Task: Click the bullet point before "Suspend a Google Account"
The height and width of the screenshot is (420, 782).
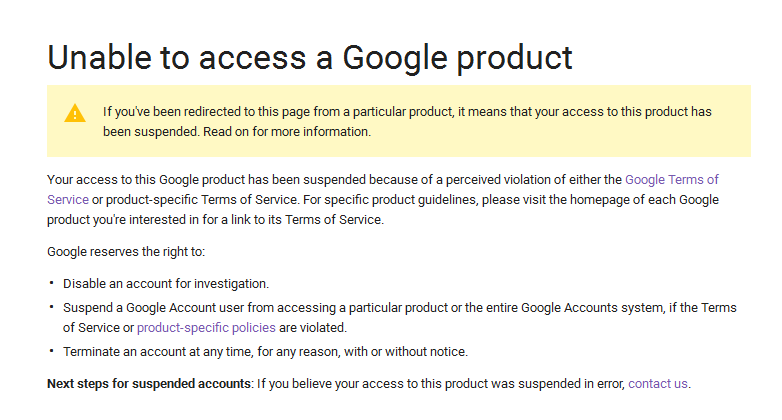Action: pyautogui.click(x=51, y=307)
